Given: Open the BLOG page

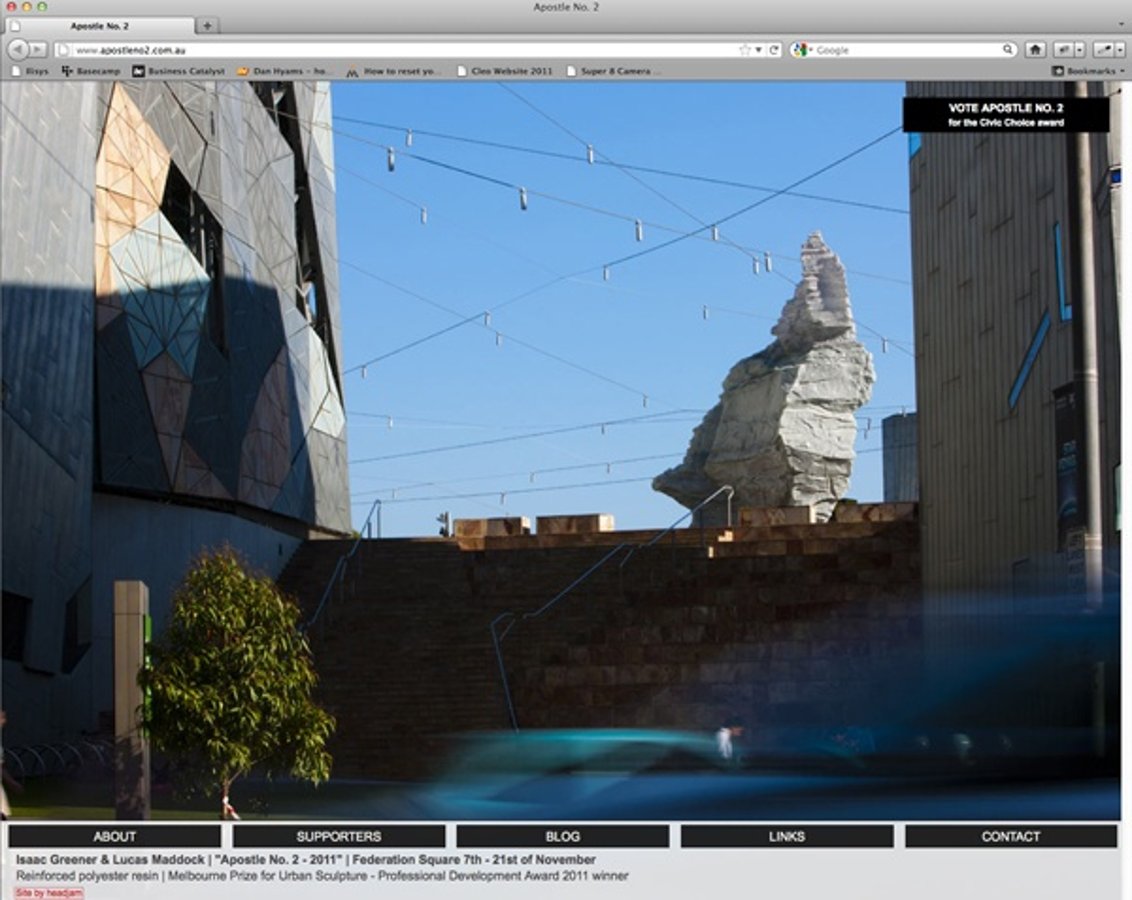Looking at the screenshot, I should pyautogui.click(x=562, y=836).
